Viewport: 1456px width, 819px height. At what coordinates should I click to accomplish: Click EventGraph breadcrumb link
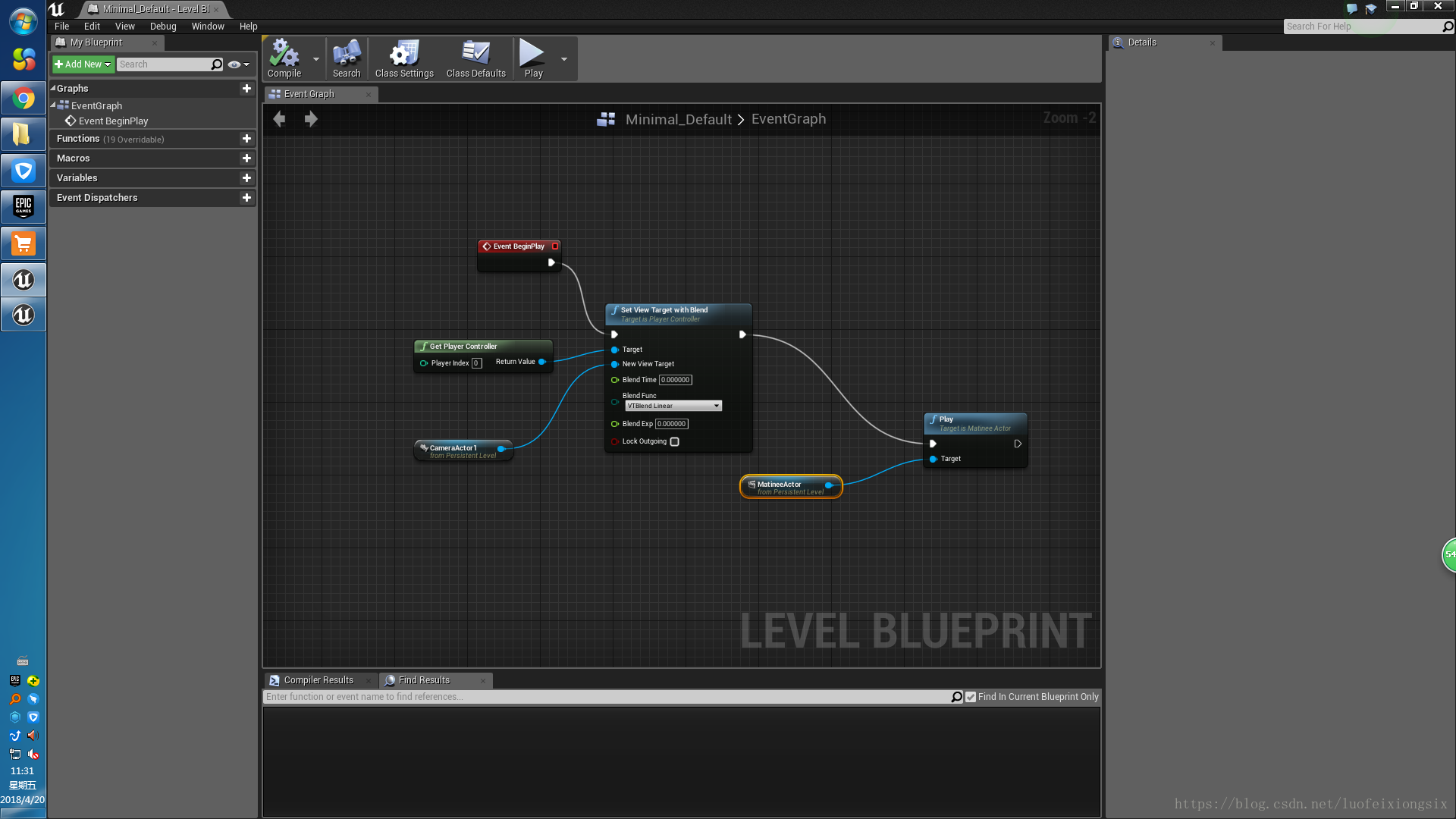coord(789,119)
